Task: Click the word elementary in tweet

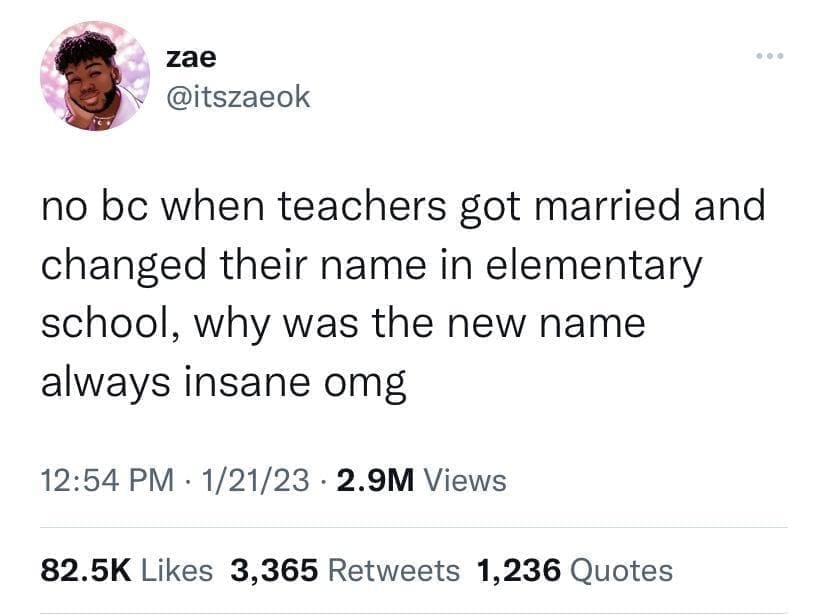Action: (x=594, y=265)
